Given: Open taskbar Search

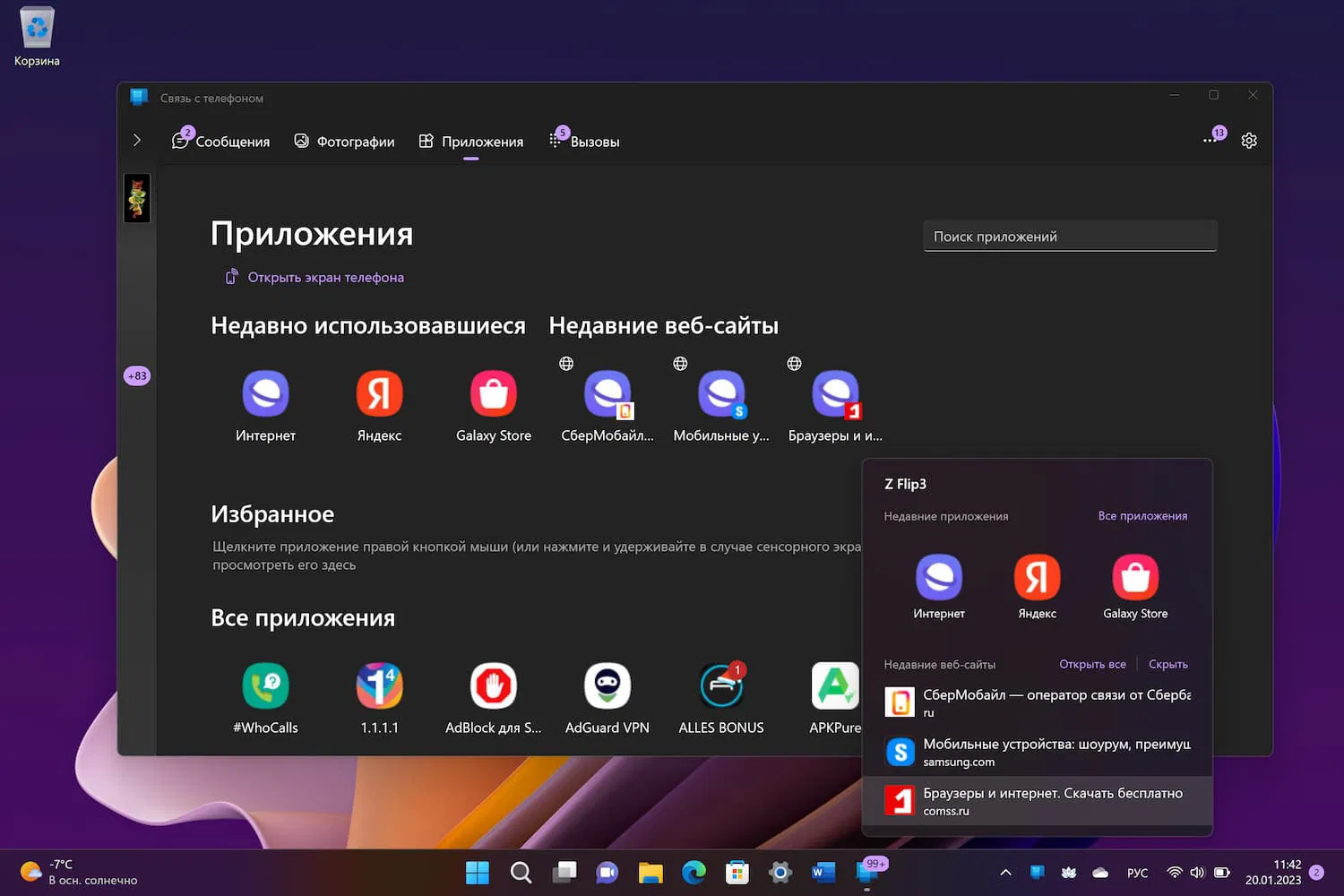Looking at the screenshot, I should (521, 872).
